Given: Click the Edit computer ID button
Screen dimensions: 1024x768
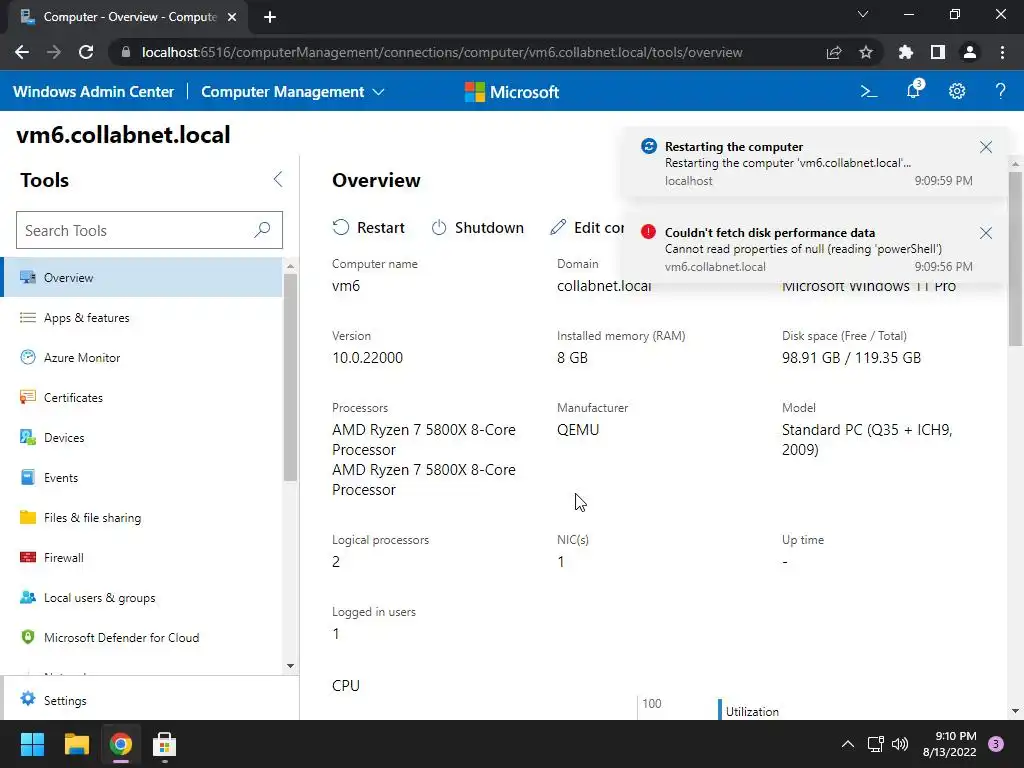Looking at the screenshot, I should tap(586, 227).
